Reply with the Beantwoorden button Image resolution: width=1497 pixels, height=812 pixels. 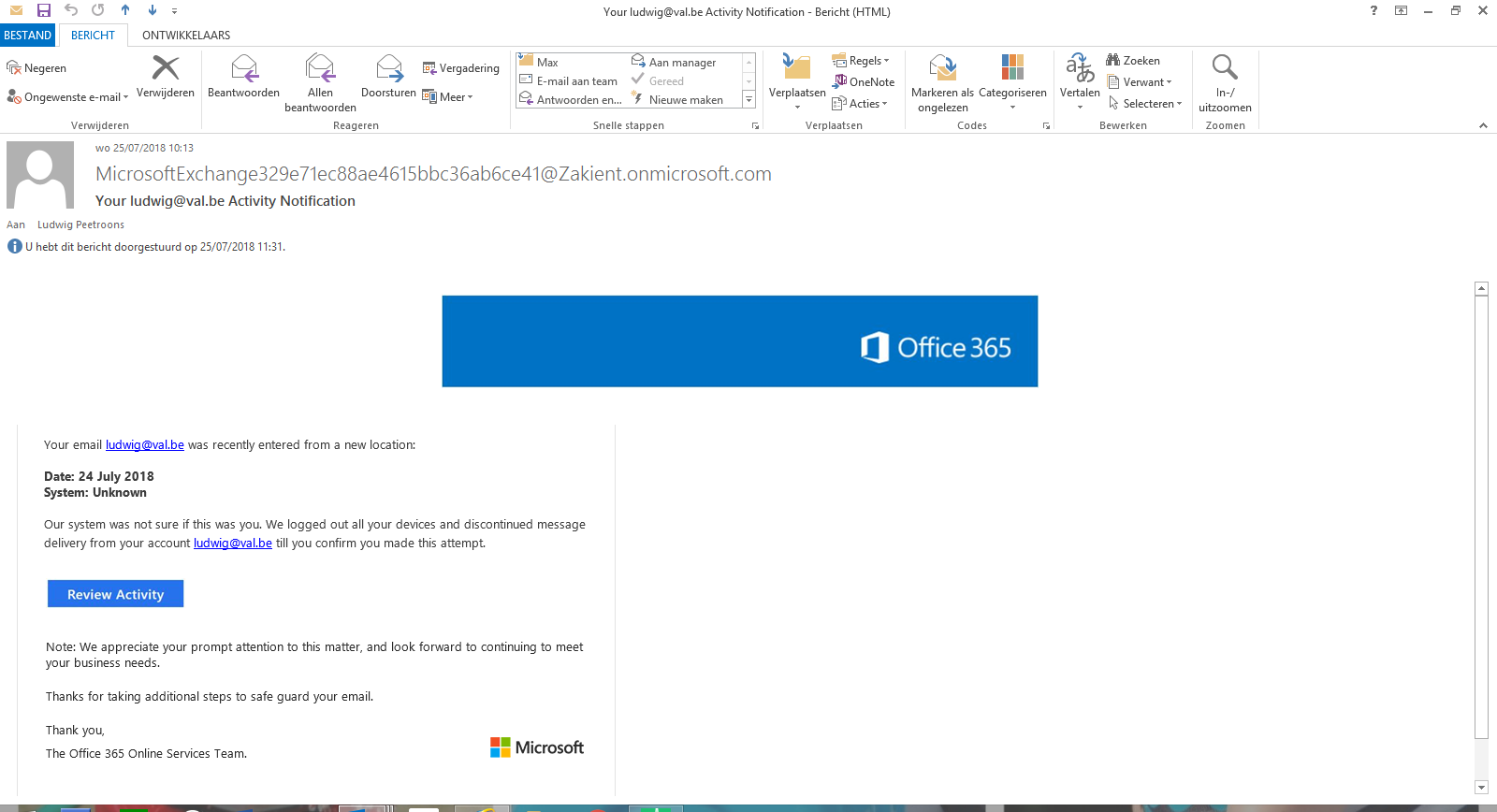(x=243, y=77)
